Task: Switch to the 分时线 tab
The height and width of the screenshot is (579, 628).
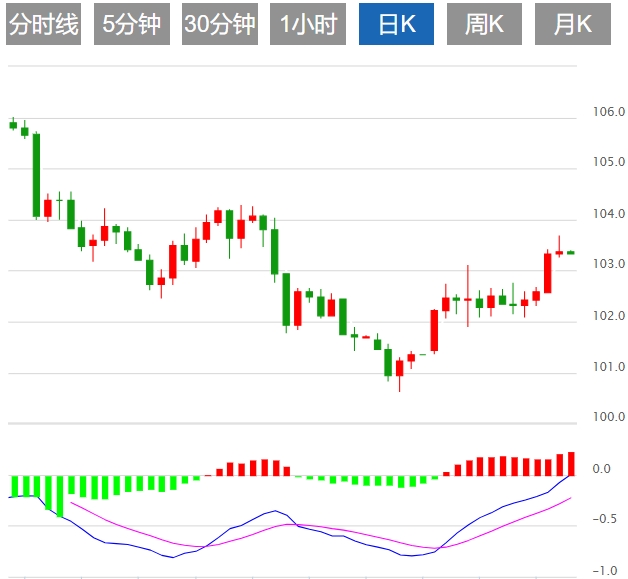Action: pos(44,25)
